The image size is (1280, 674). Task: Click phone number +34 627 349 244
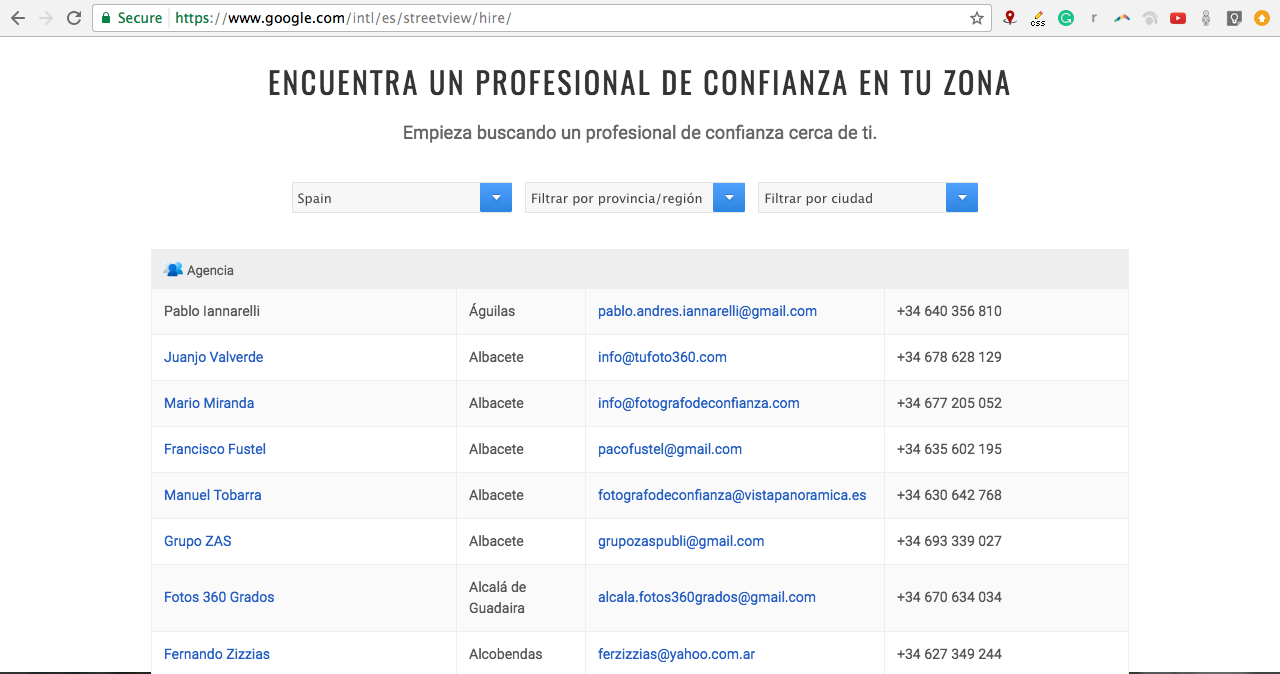[x=949, y=654]
